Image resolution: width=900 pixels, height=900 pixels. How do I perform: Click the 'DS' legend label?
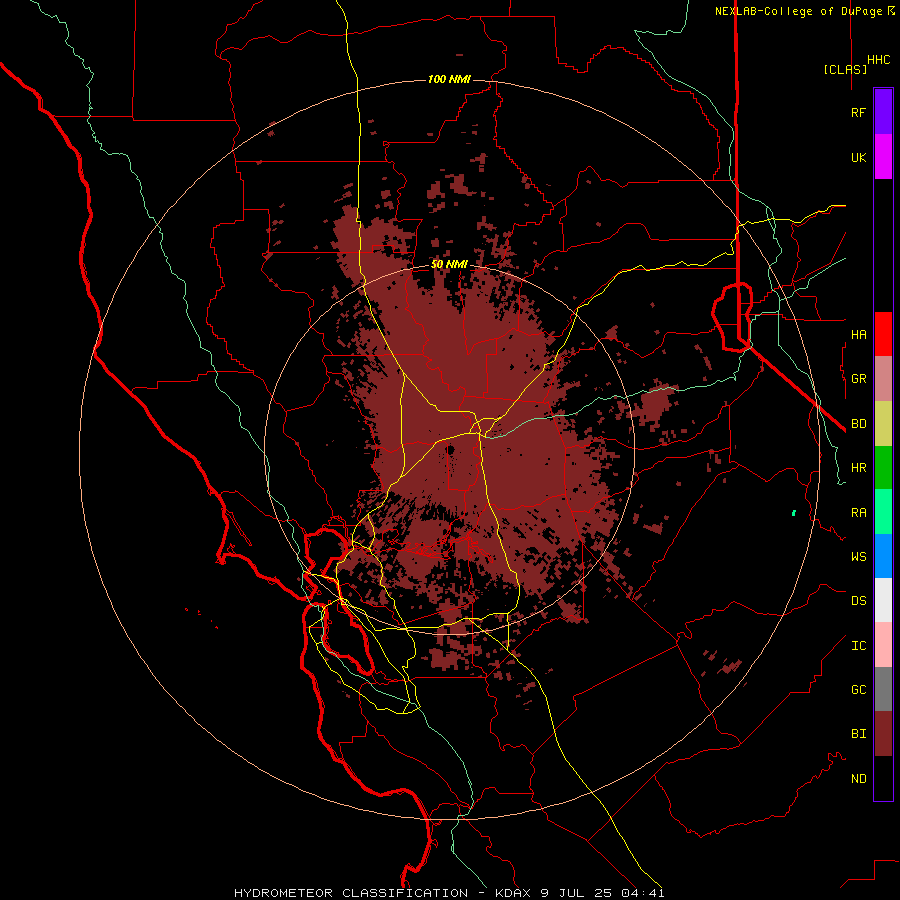858,600
